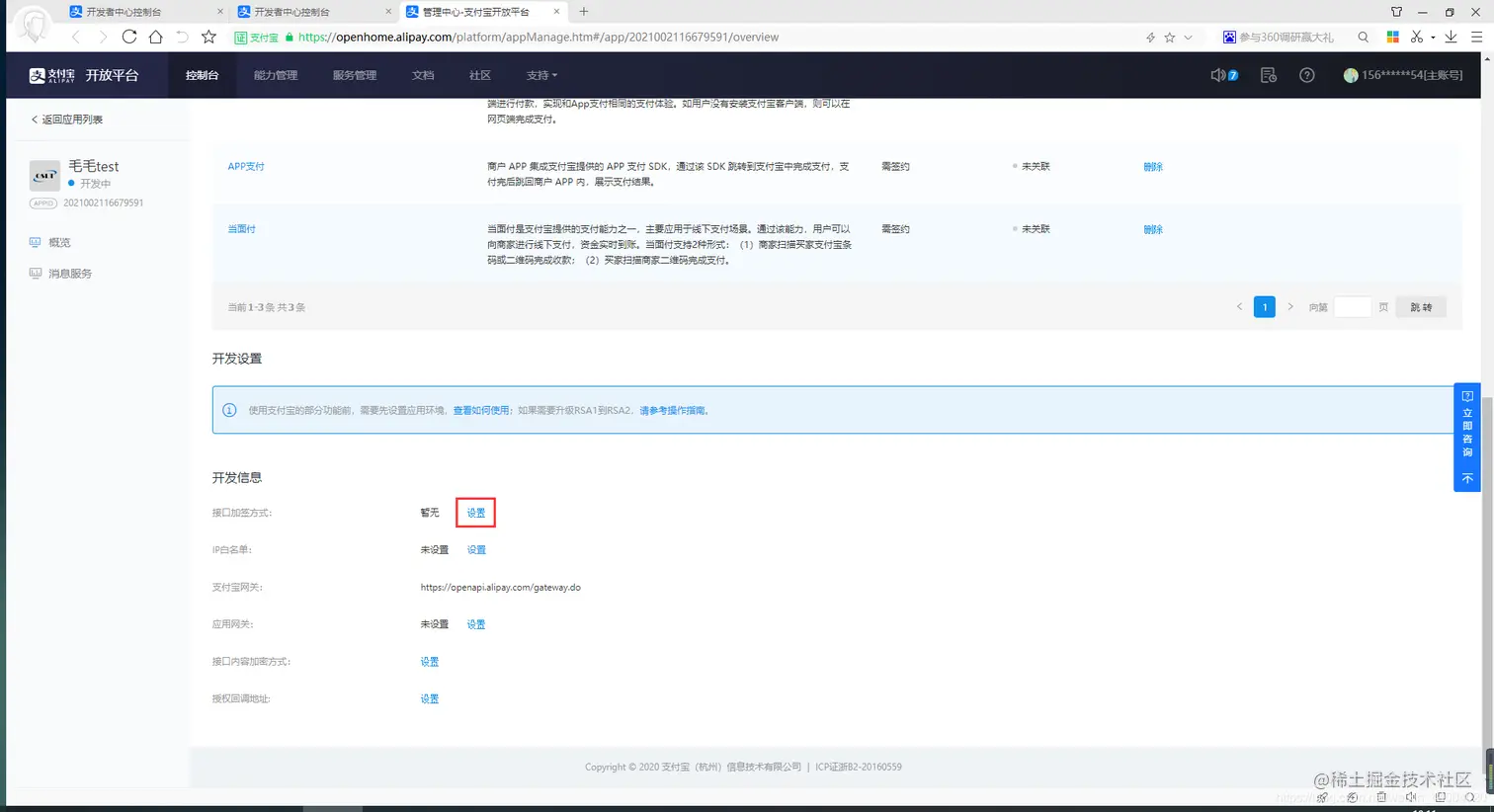This screenshot has height=812, width=1494.
Task: Reload the page with refresh icon
Action: (x=128, y=37)
